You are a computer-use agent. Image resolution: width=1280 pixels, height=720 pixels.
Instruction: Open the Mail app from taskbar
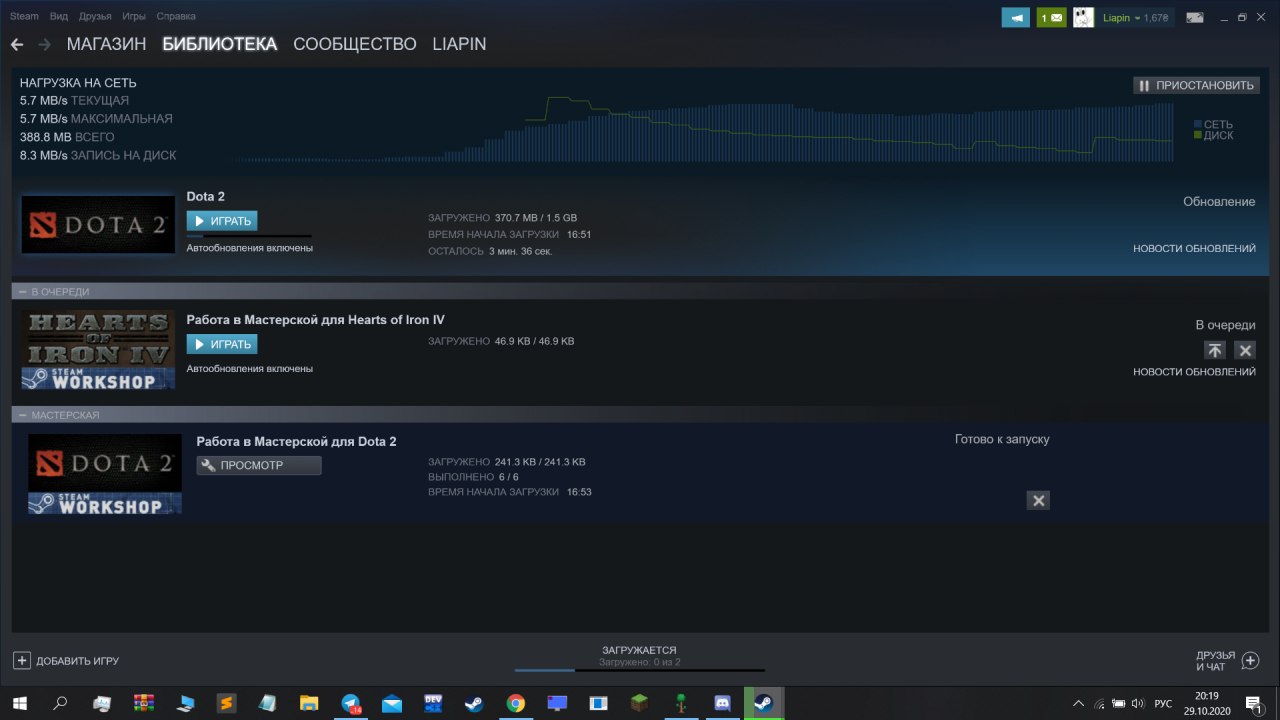point(392,703)
